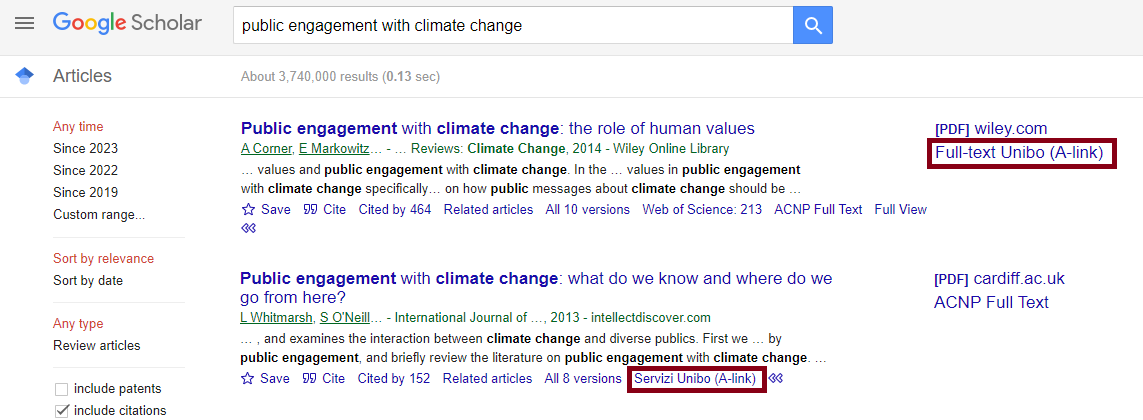Select Sort by date option
The image size is (1143, 420).
(x=88, y=281)
